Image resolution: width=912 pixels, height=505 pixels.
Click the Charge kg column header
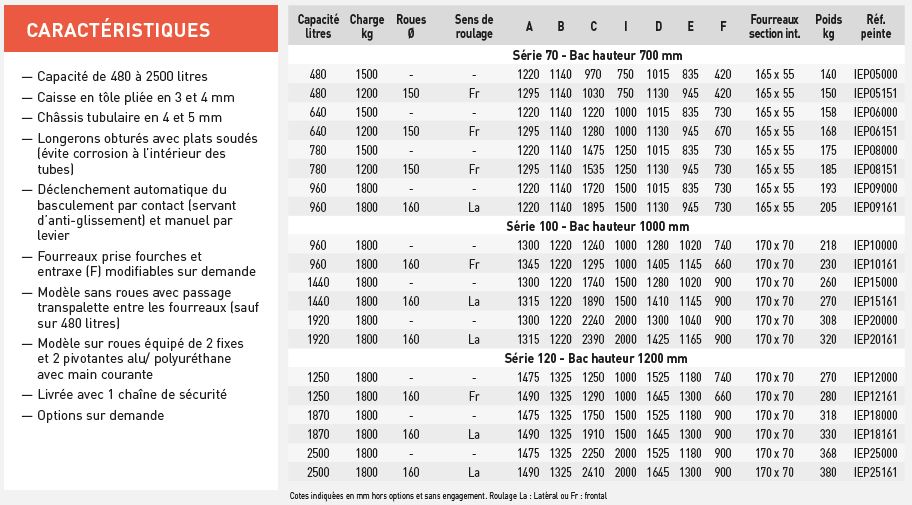tap(366, 26)
